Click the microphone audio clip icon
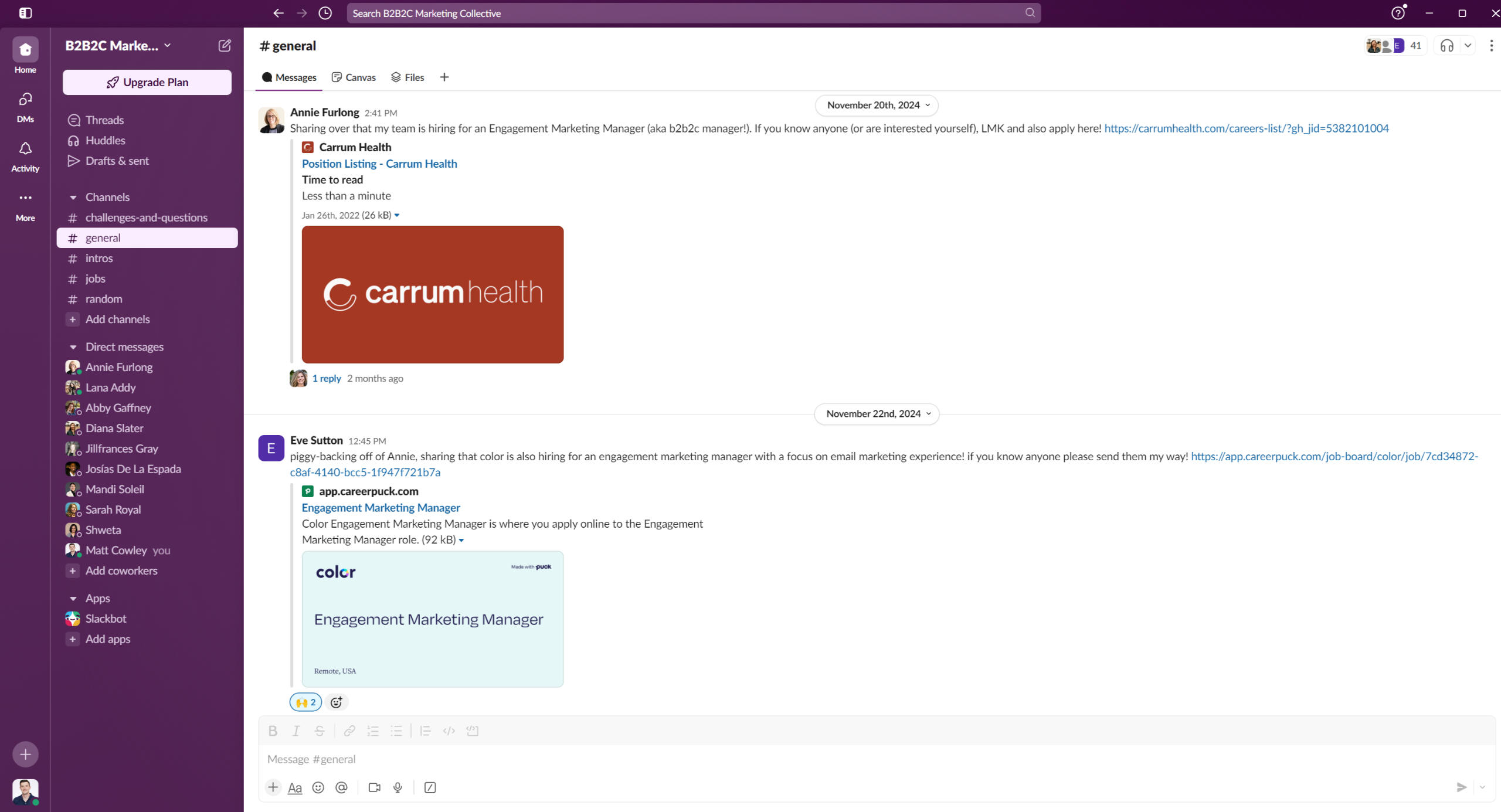This screenshot has height=812, width=1501. (x=398, y=787)
